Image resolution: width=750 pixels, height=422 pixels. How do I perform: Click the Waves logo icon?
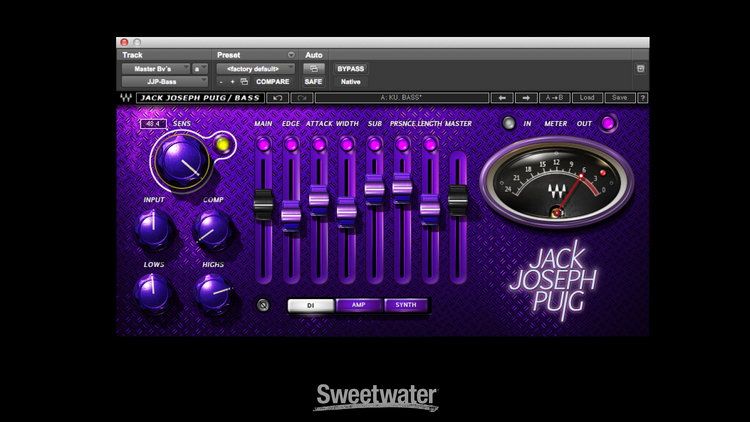(x=126, y=98)
